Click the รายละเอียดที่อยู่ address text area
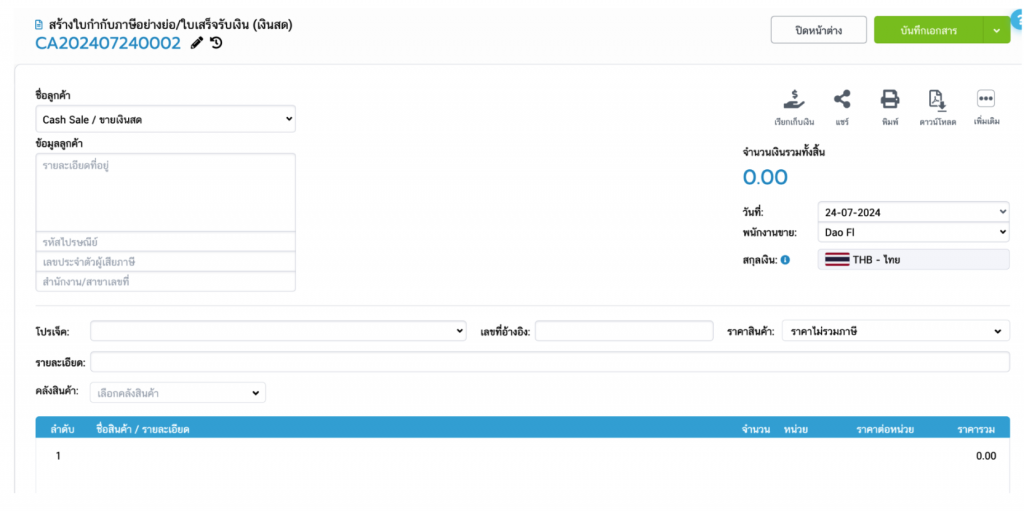This screenshot has height=511, width=1024. [x=165, y=192]
